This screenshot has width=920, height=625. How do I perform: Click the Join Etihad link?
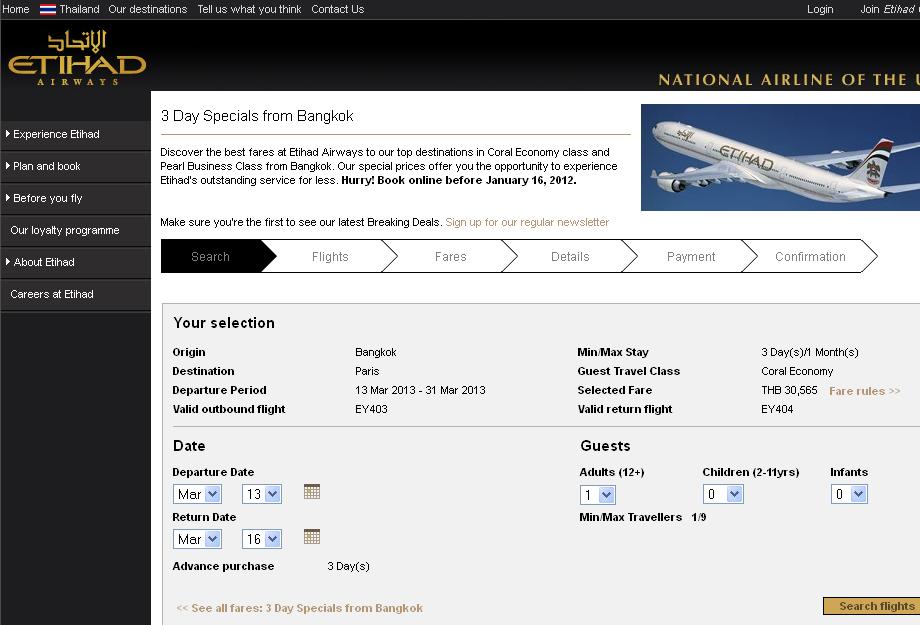pyautogui.click(x=889, y=9)
